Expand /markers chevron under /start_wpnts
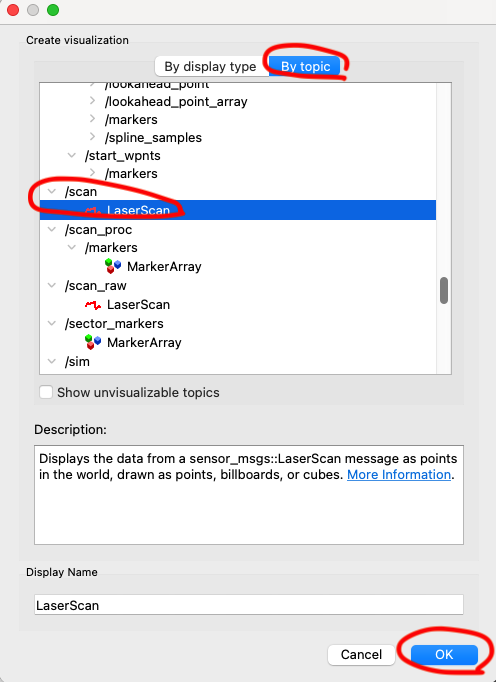Image resolution: width=496 pixels, height=682 pixels. [x=92, y=173]
